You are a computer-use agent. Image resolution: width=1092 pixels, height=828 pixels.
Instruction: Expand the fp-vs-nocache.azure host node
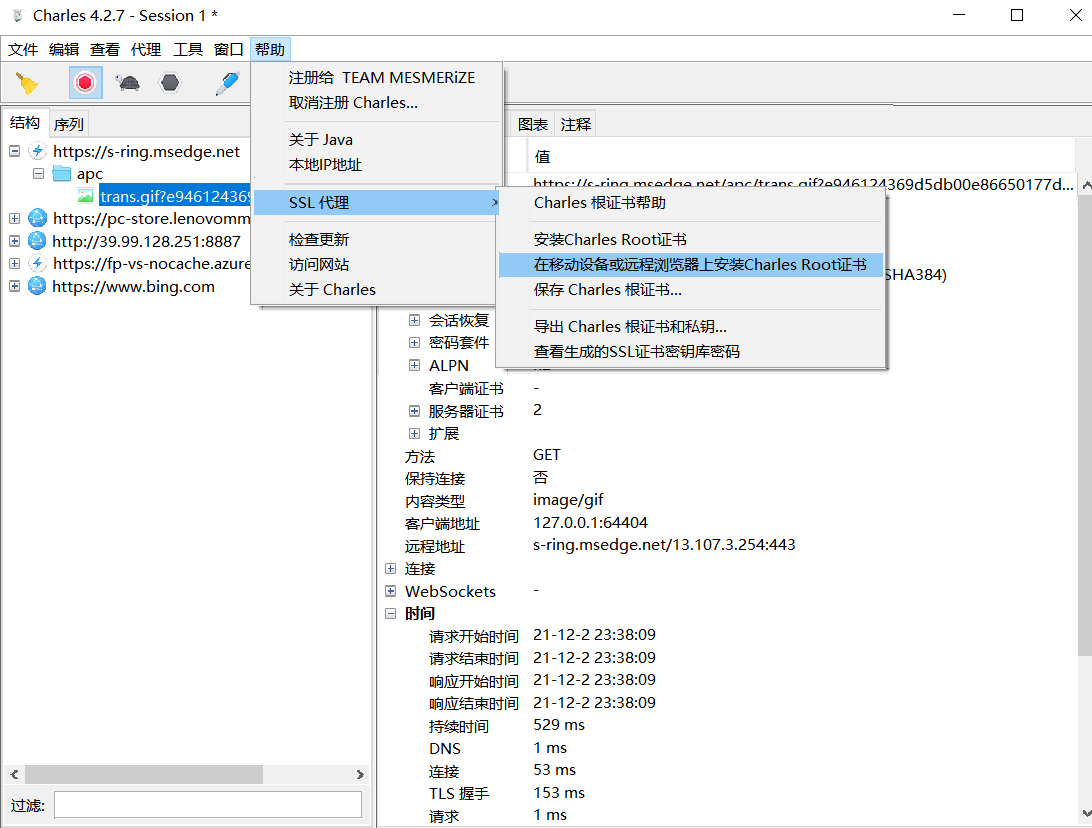point(15,263)
